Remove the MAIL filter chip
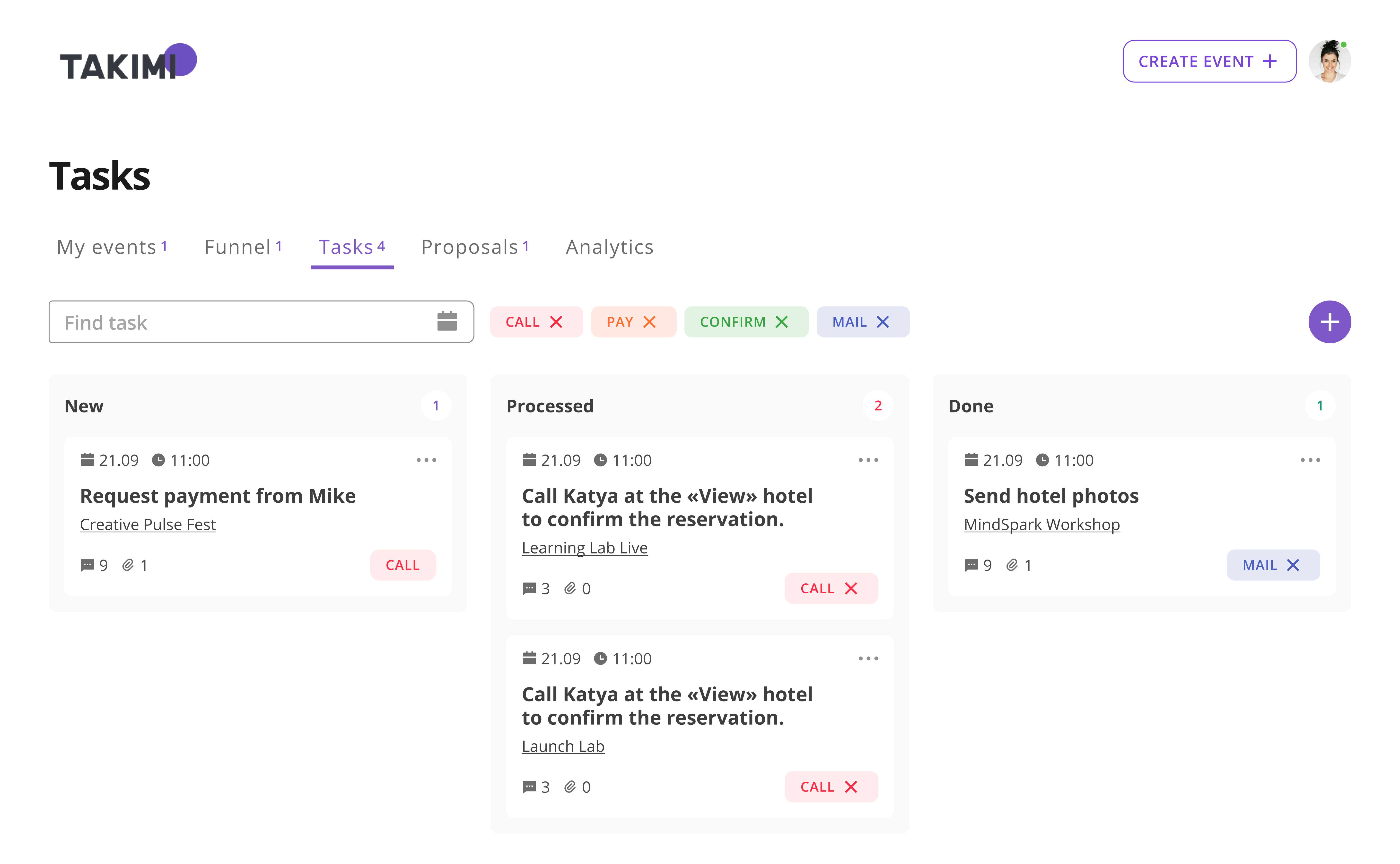The image size is (1400, 864). [x=883, y=322]
